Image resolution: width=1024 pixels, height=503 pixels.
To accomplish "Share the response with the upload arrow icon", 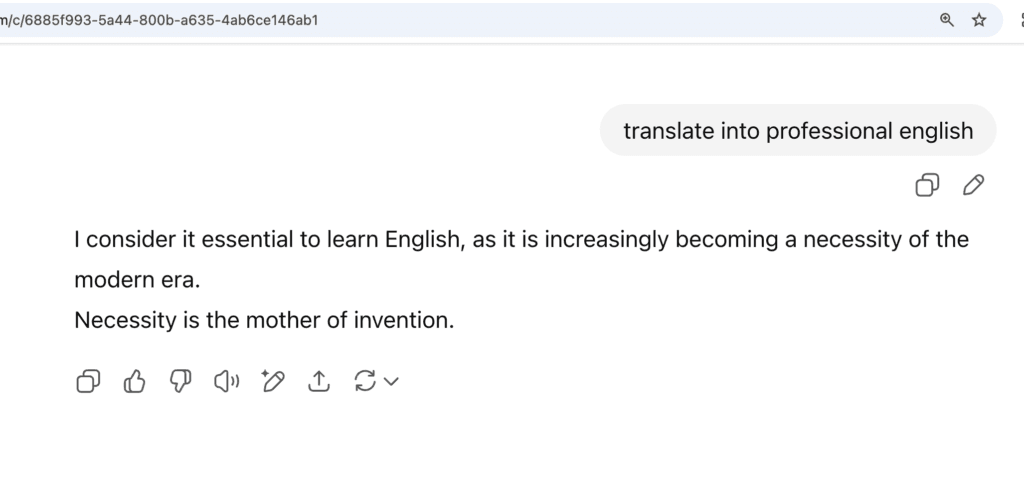I will pyautogui.click(x=319, y=381).
